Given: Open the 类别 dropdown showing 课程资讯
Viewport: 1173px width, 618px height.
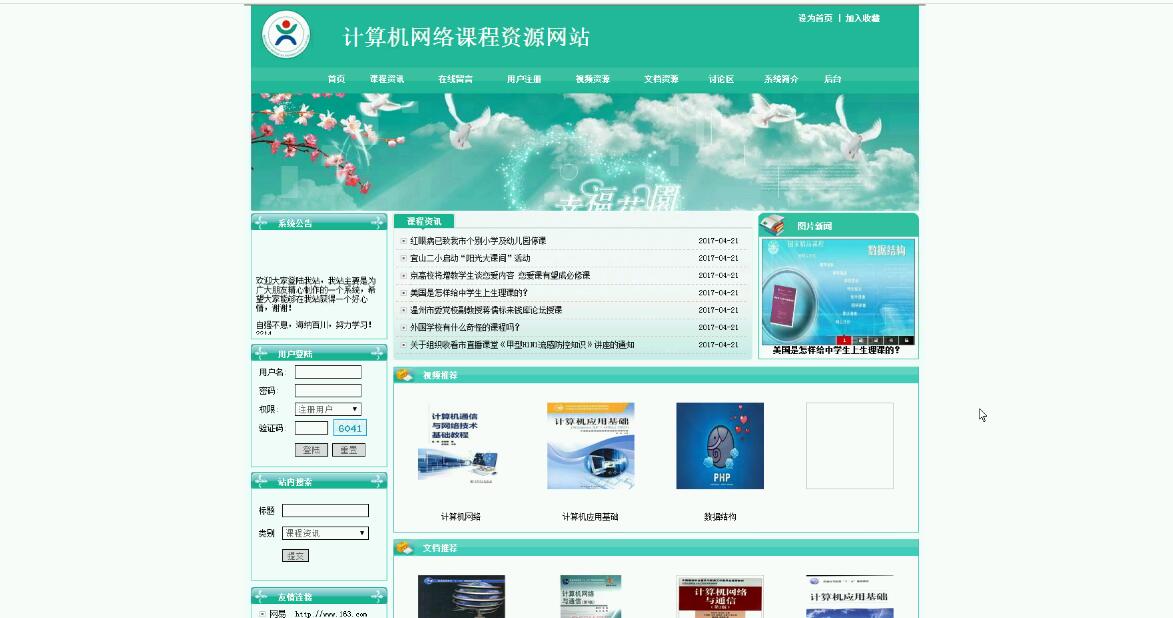Looking at the screenshot, I should (325, 533).
